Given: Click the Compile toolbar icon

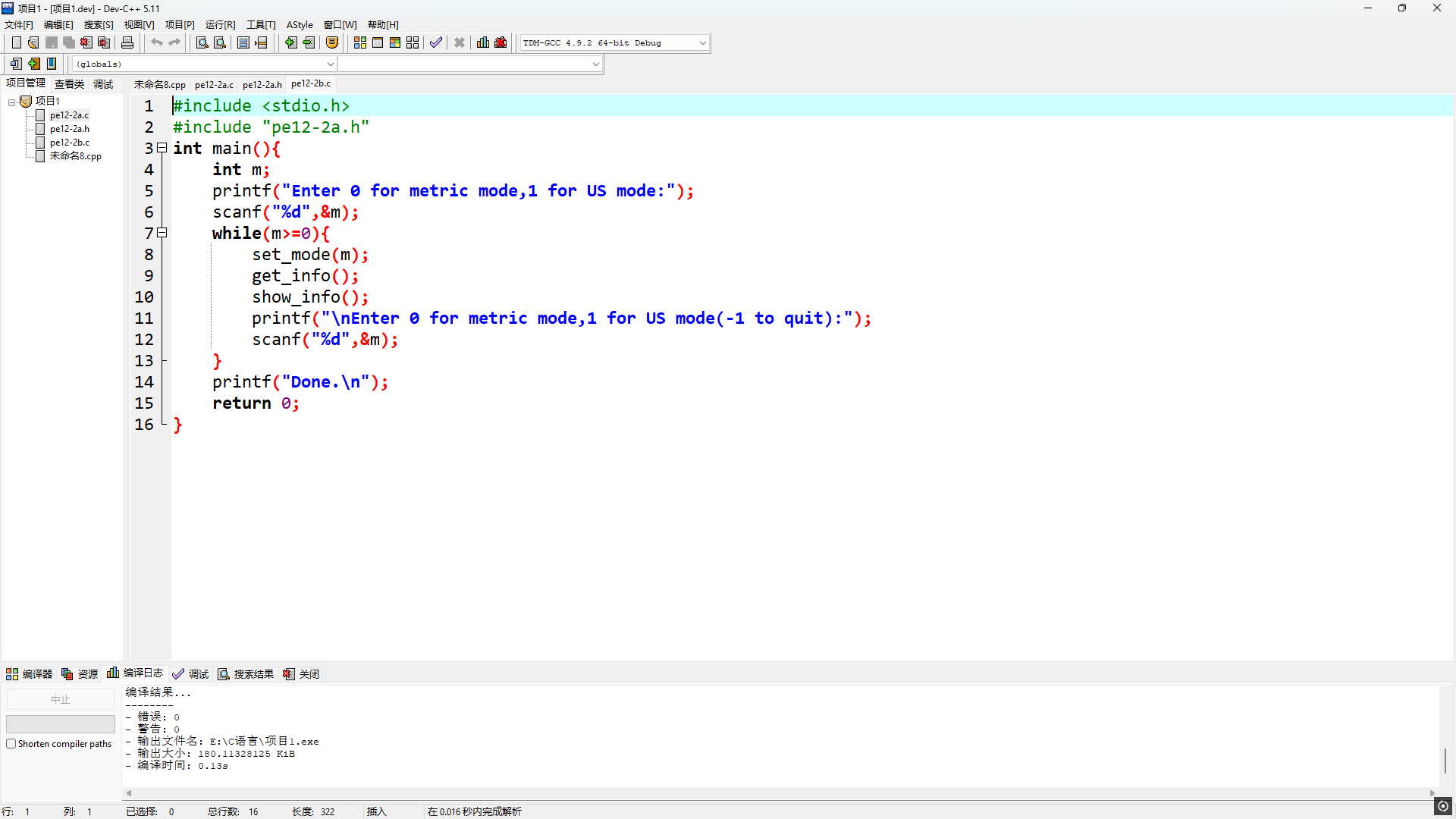Looking at the screenshot, I should pos(360,42).
